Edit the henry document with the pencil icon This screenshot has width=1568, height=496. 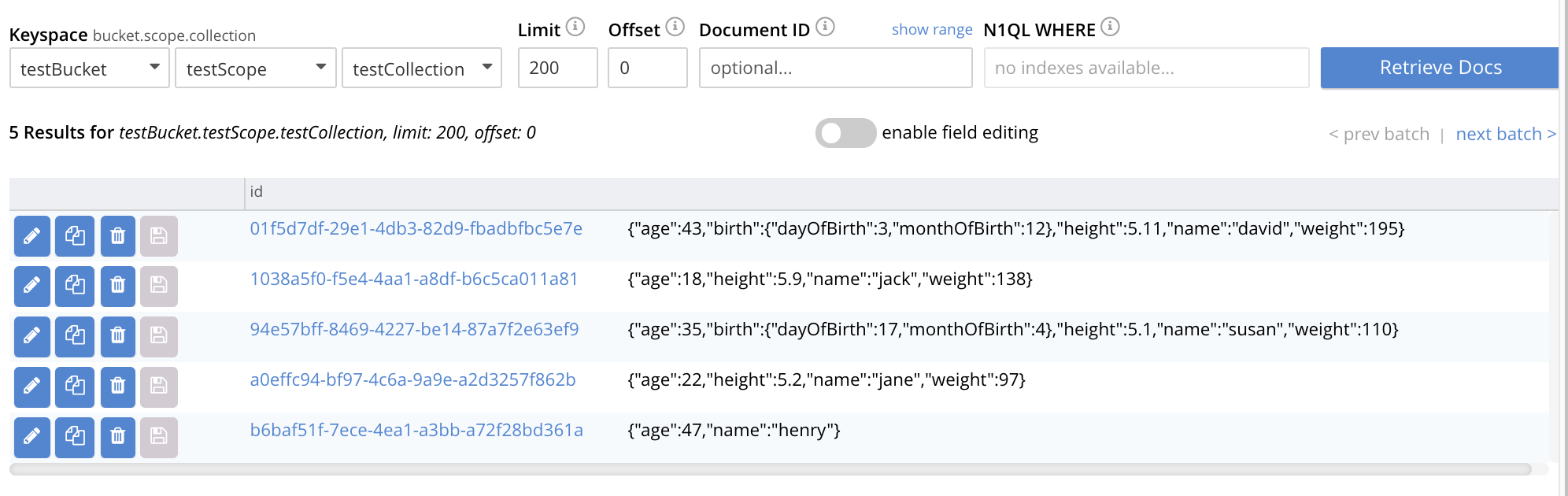(32, 437)
